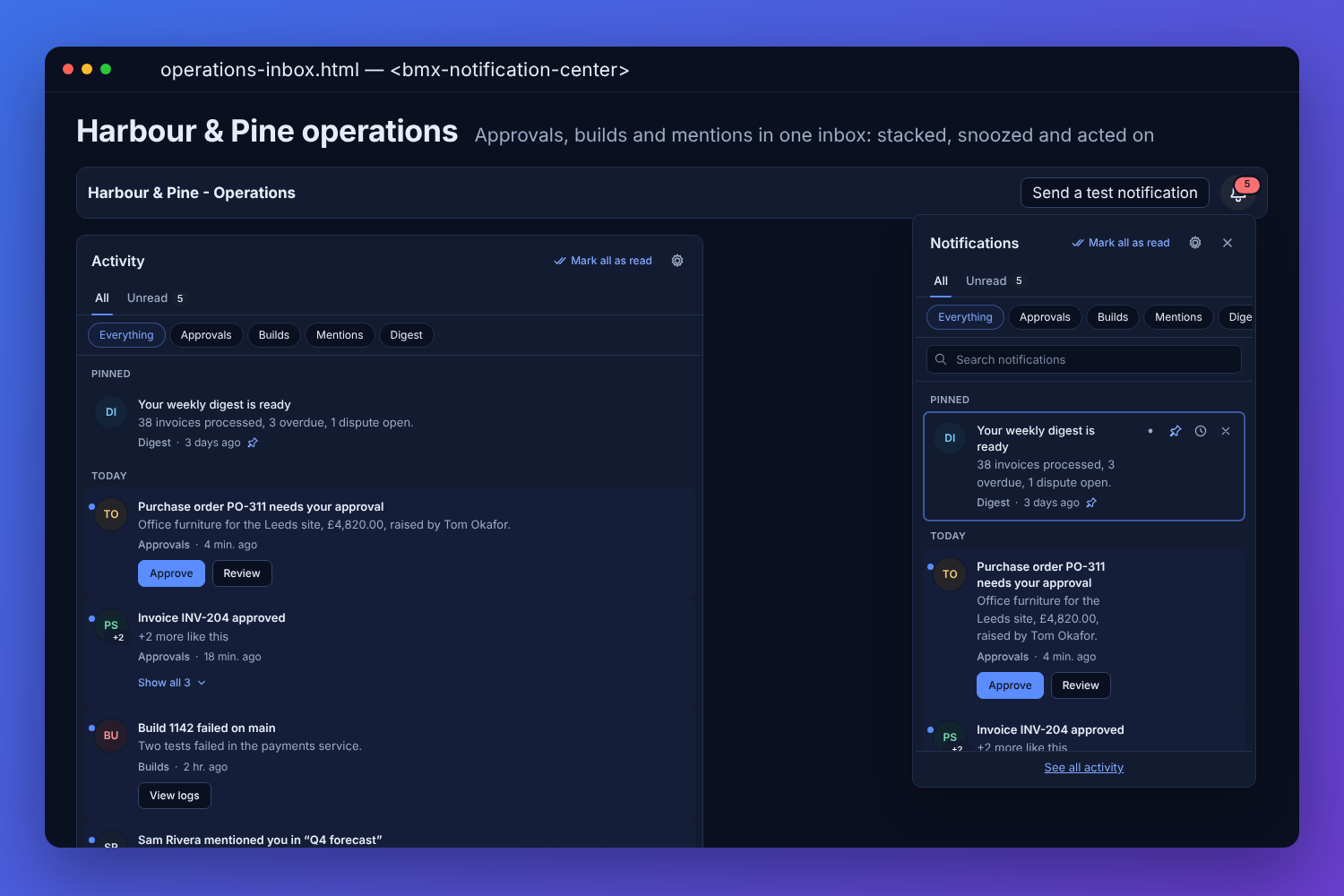Click the TO avatar in Notifications popover
The image size is (1344, 896).
tap(950, 574)
